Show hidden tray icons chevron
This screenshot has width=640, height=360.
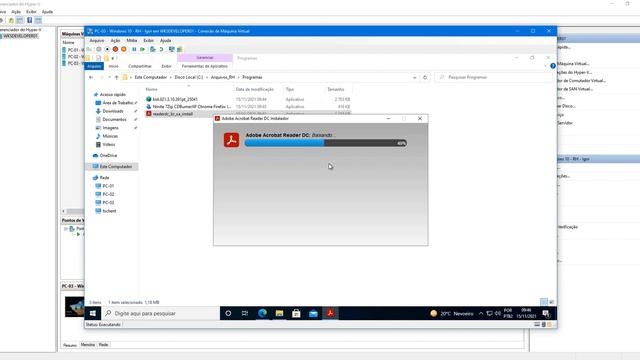481,313
